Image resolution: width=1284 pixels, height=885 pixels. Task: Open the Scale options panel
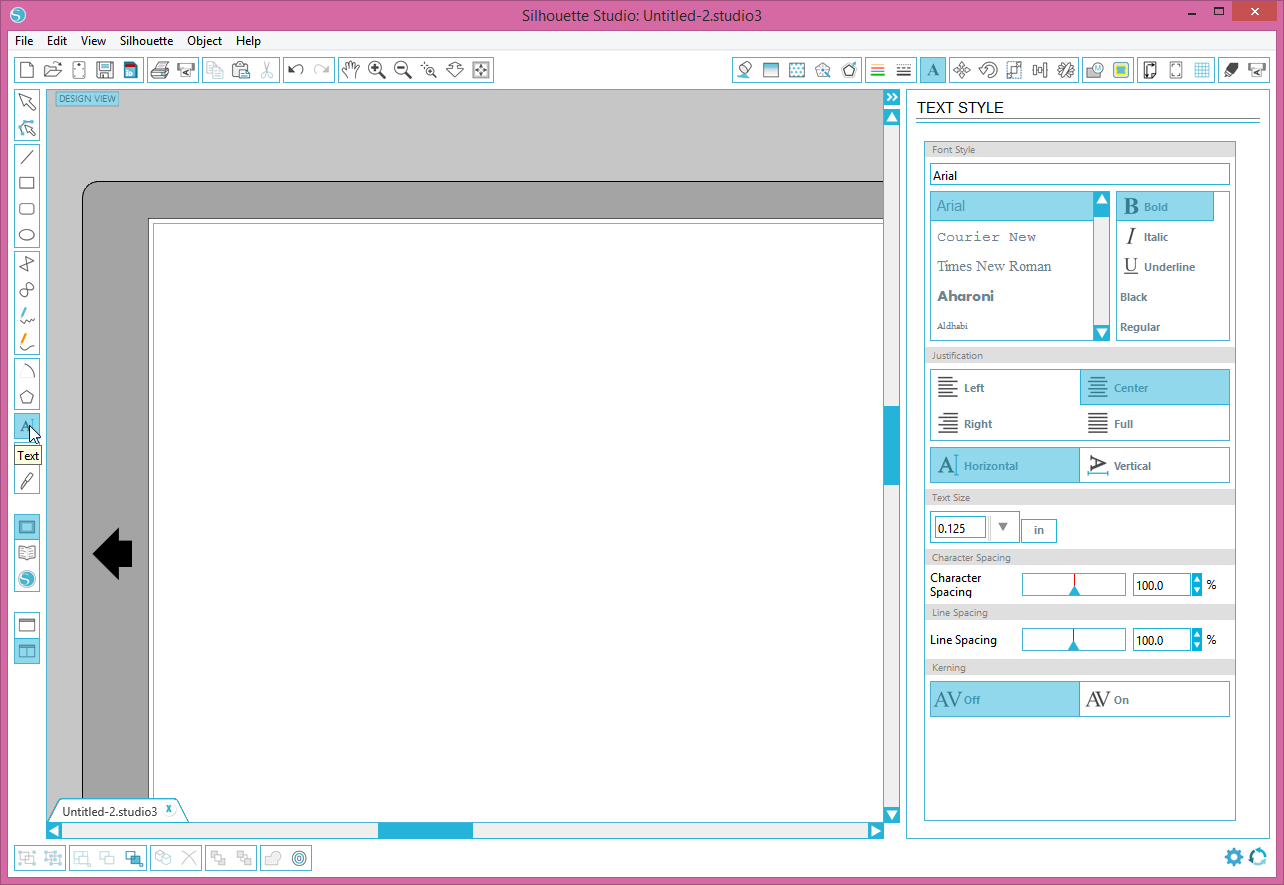coord(1013,70)
